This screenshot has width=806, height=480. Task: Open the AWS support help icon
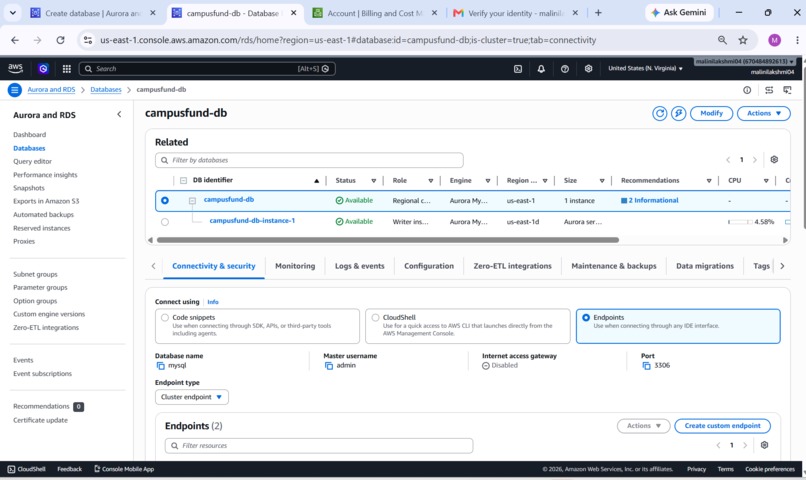(x=564, y=69)
